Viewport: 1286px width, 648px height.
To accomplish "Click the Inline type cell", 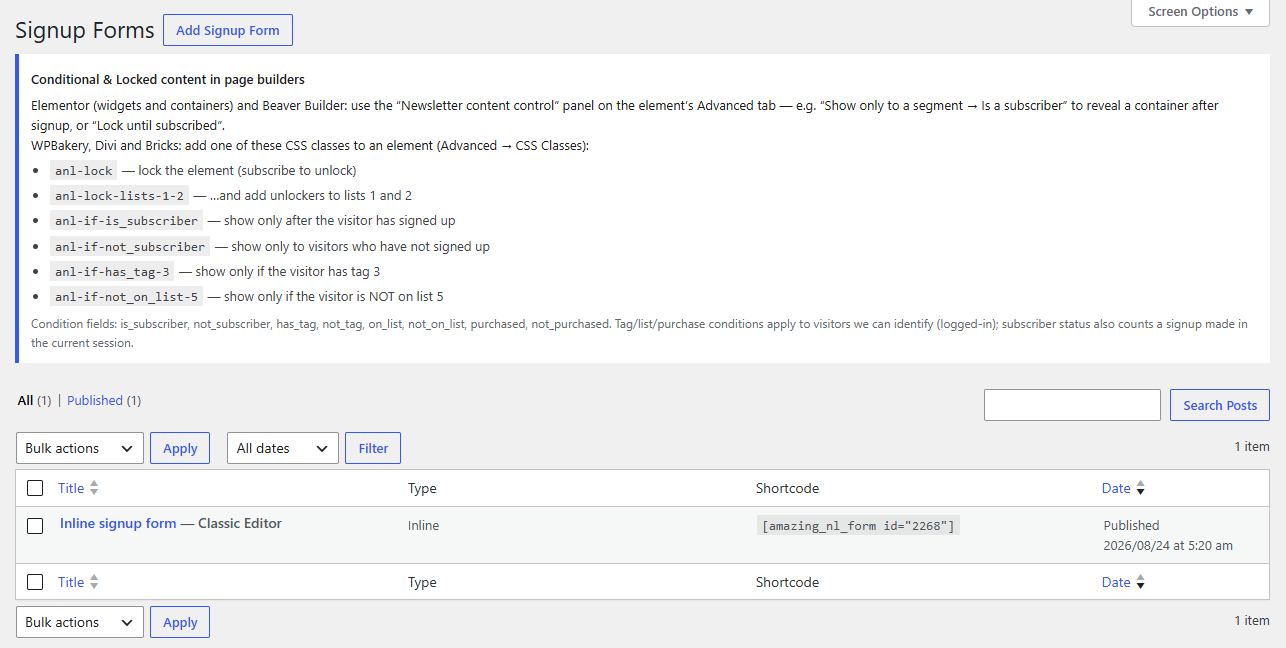I will (x=423, y=525).
